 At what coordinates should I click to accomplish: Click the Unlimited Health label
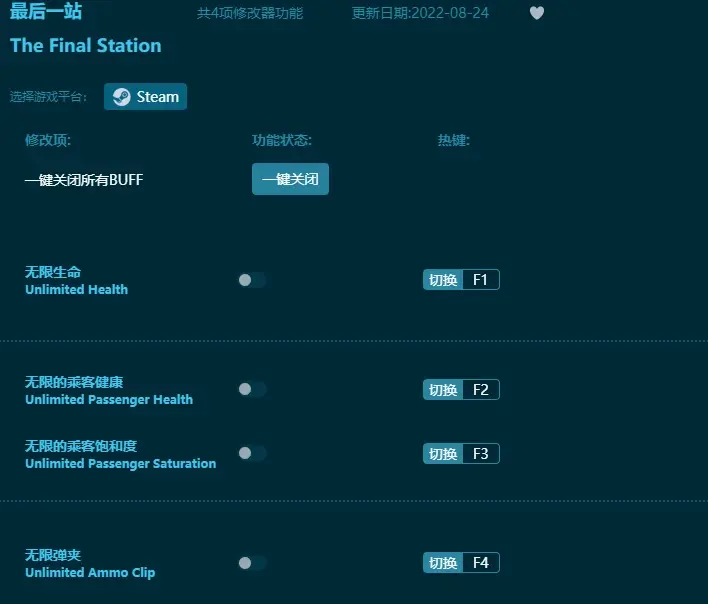pyautogui.click(x=76, y=289)
